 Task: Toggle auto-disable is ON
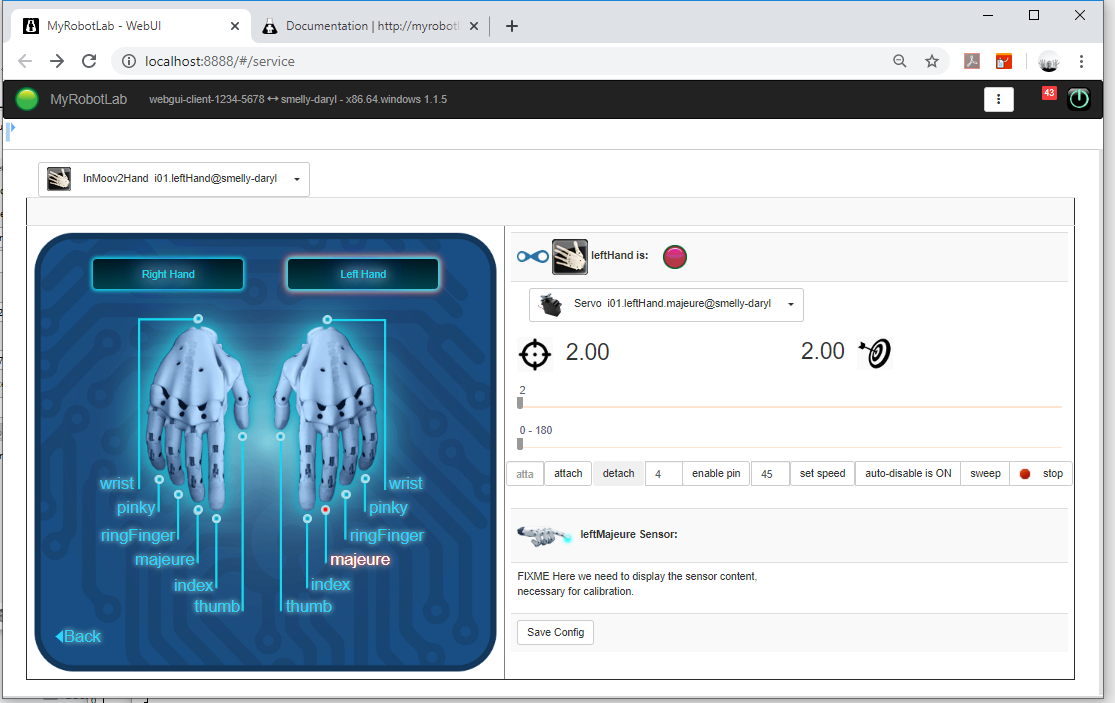click(x=908, y=473)
